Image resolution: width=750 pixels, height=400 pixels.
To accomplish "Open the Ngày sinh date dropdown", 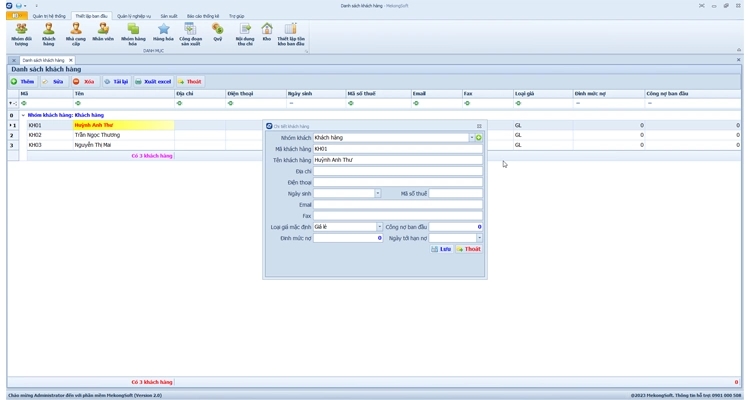I will pos(377,194).
